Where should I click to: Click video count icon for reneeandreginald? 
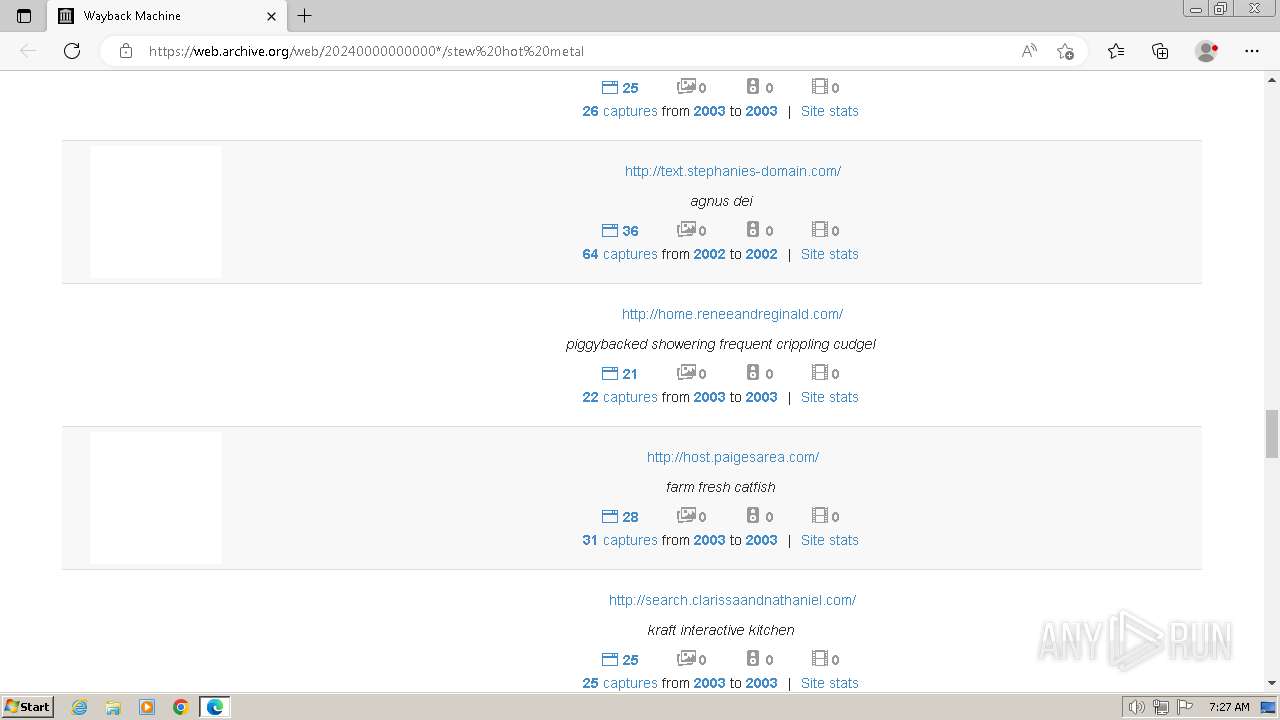819,373
